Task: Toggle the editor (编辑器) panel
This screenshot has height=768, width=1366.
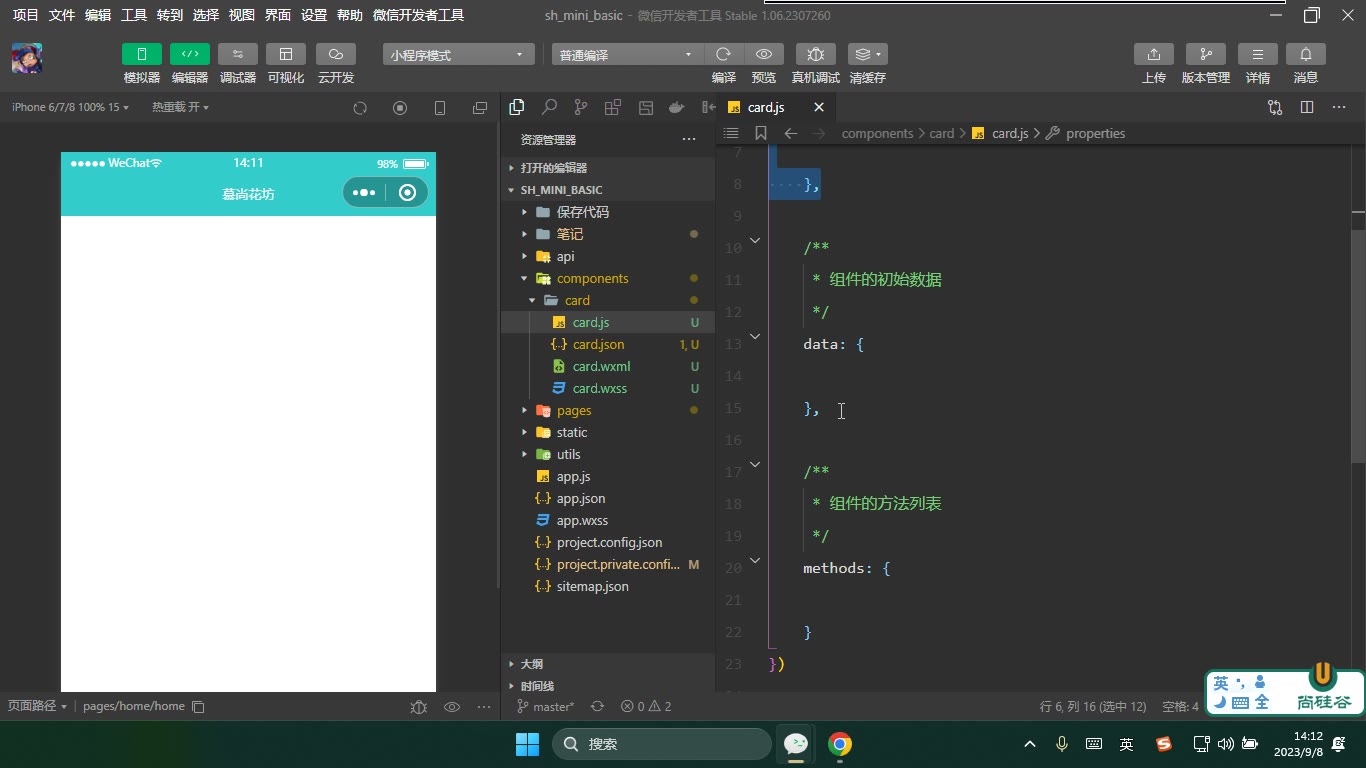Action: click(190, 54)
